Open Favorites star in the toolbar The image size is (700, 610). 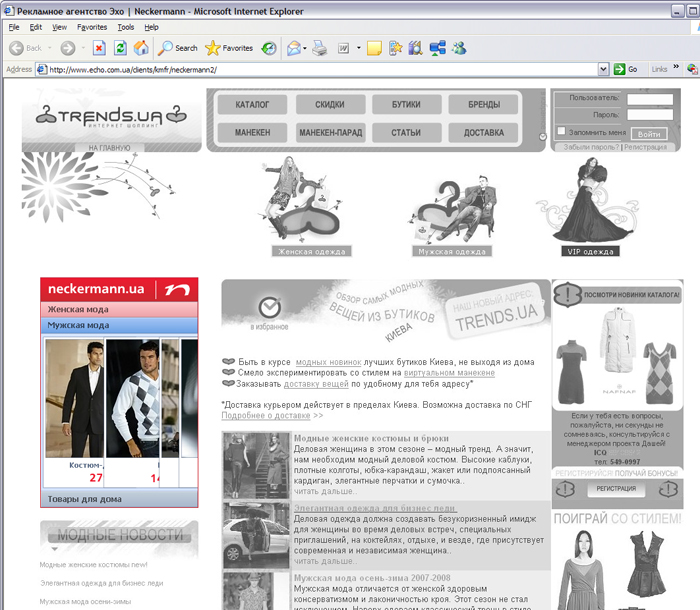coord(228,48)
